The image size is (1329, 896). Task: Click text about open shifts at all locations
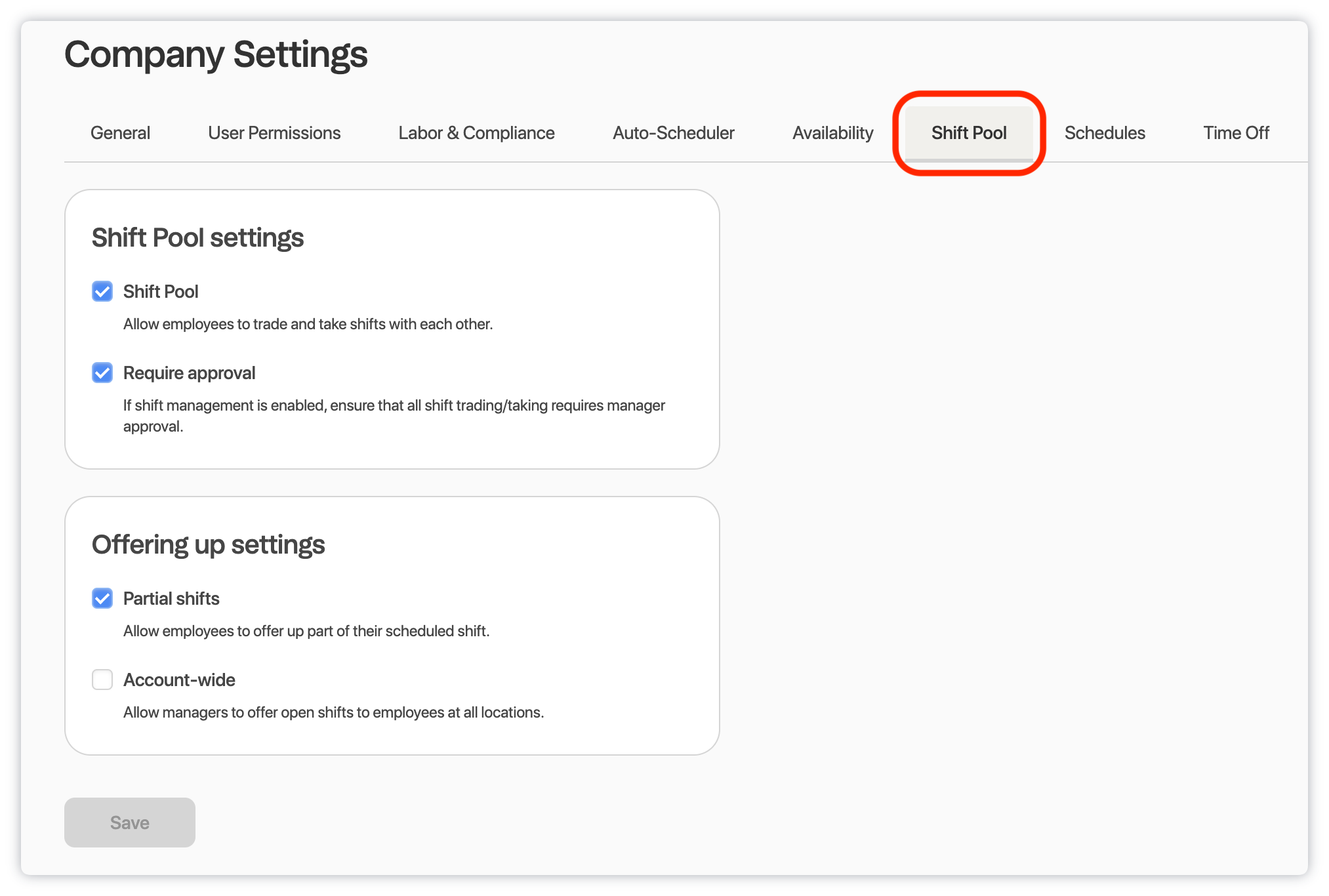pos(333,712)
